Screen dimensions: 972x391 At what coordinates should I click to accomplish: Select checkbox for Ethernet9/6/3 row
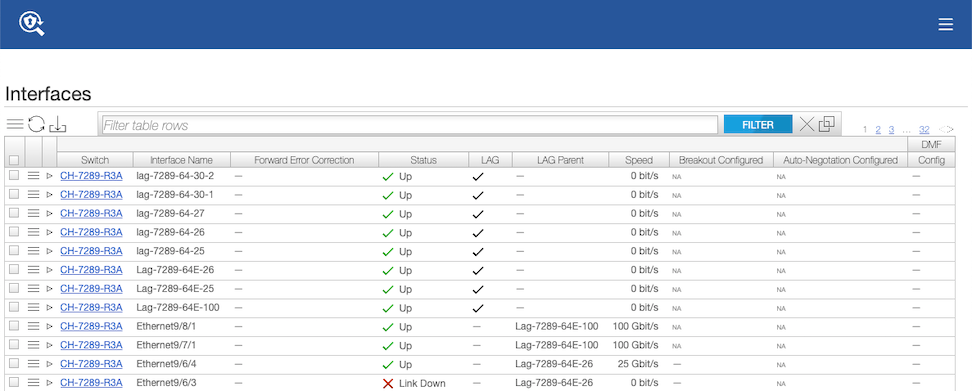pos(14,382)
